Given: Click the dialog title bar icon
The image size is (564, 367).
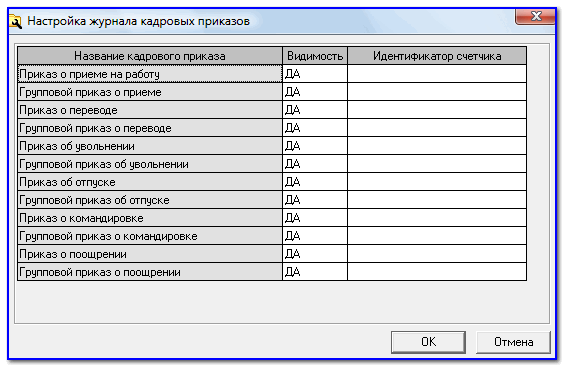Looking at the screenshot, I should tap(15, 22).
